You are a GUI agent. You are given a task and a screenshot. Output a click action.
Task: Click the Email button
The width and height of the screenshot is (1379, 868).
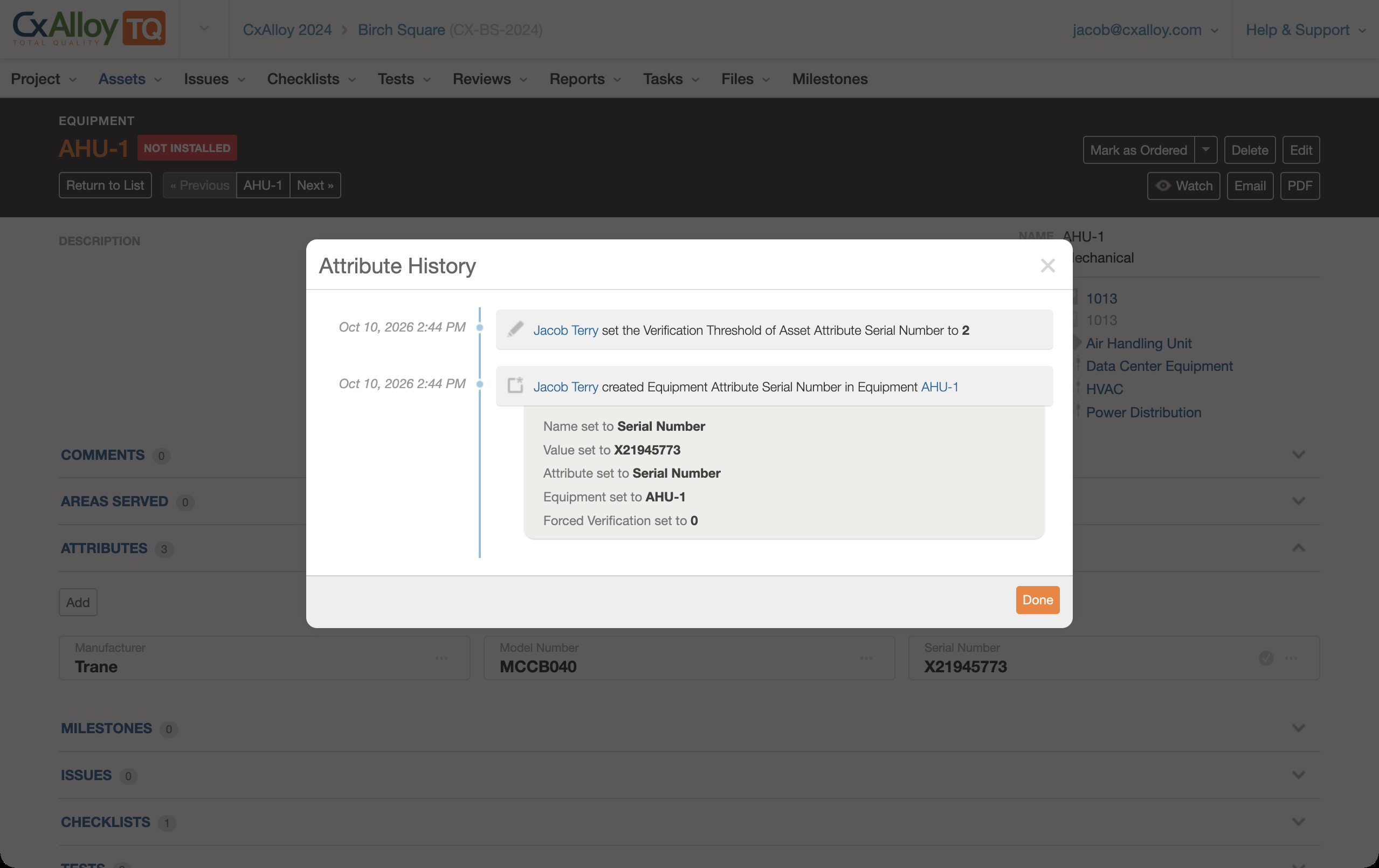(x=1250, y=185)
